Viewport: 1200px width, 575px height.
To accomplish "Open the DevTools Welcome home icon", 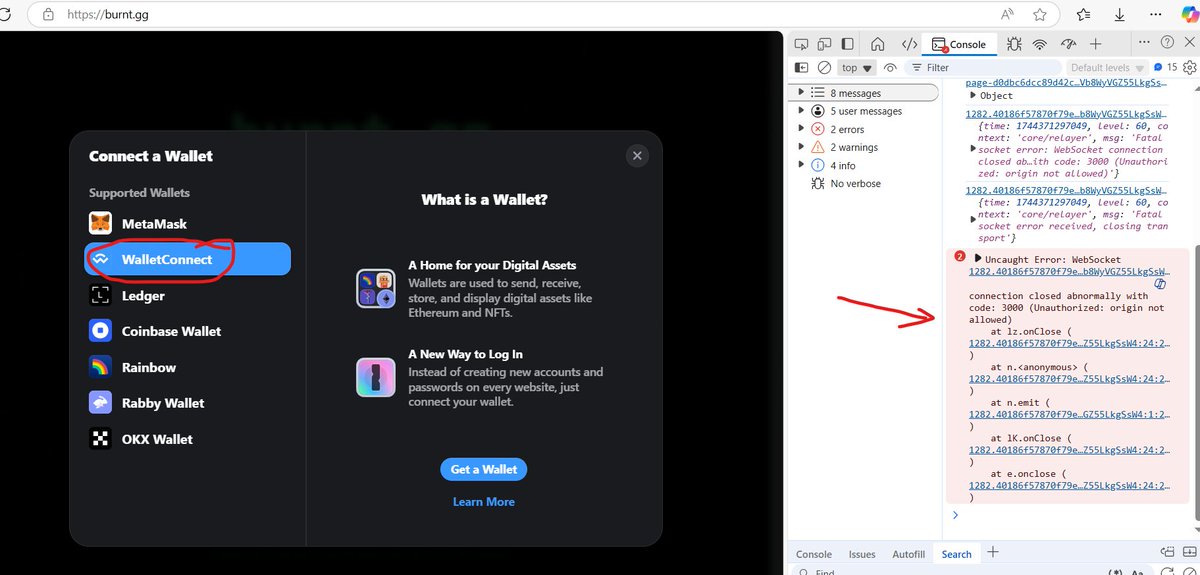I will [x=877, y=44].
